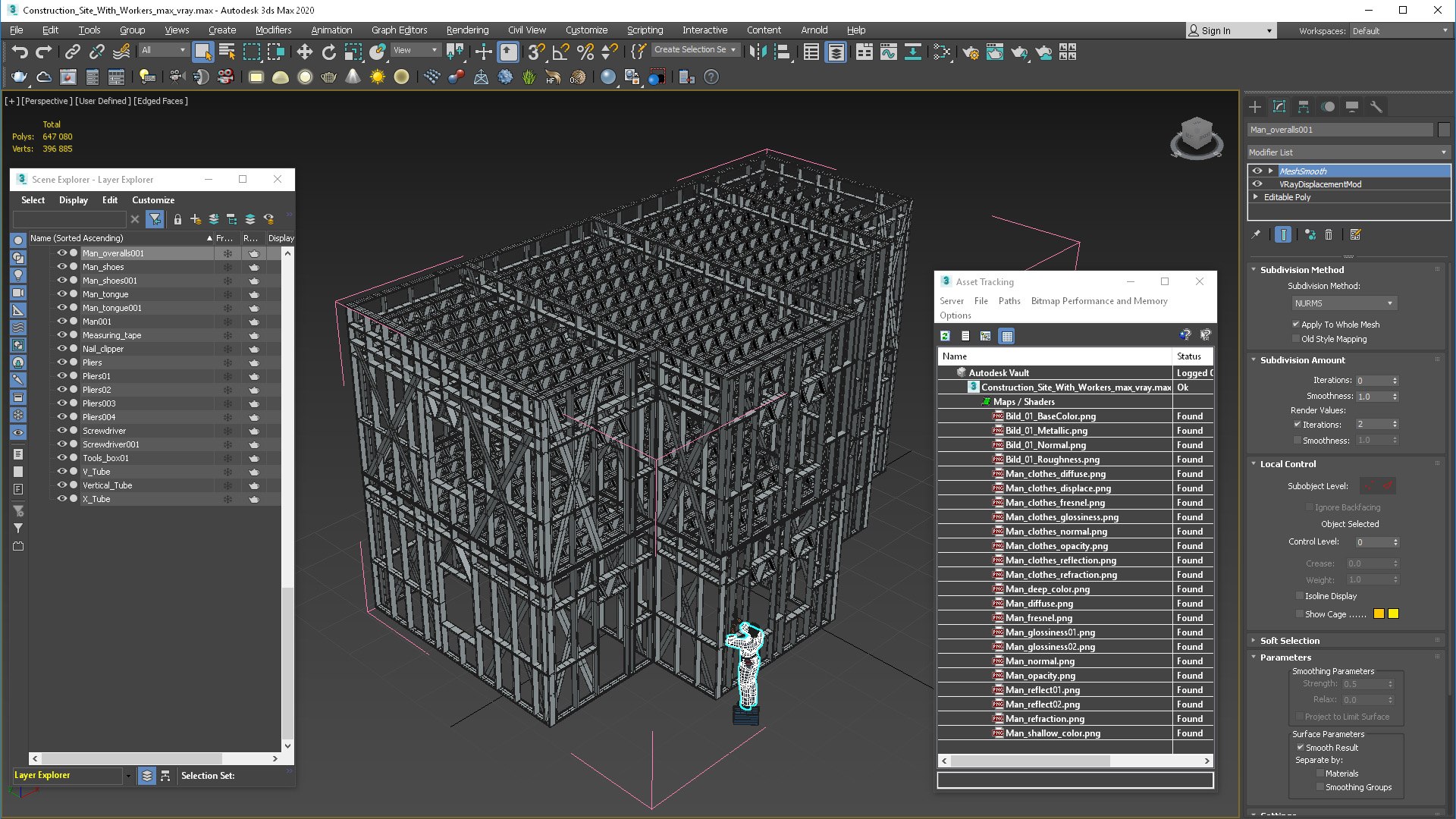Enable Isoline Display checkbox
1456x819 pixels.
tap(1300, 596)
